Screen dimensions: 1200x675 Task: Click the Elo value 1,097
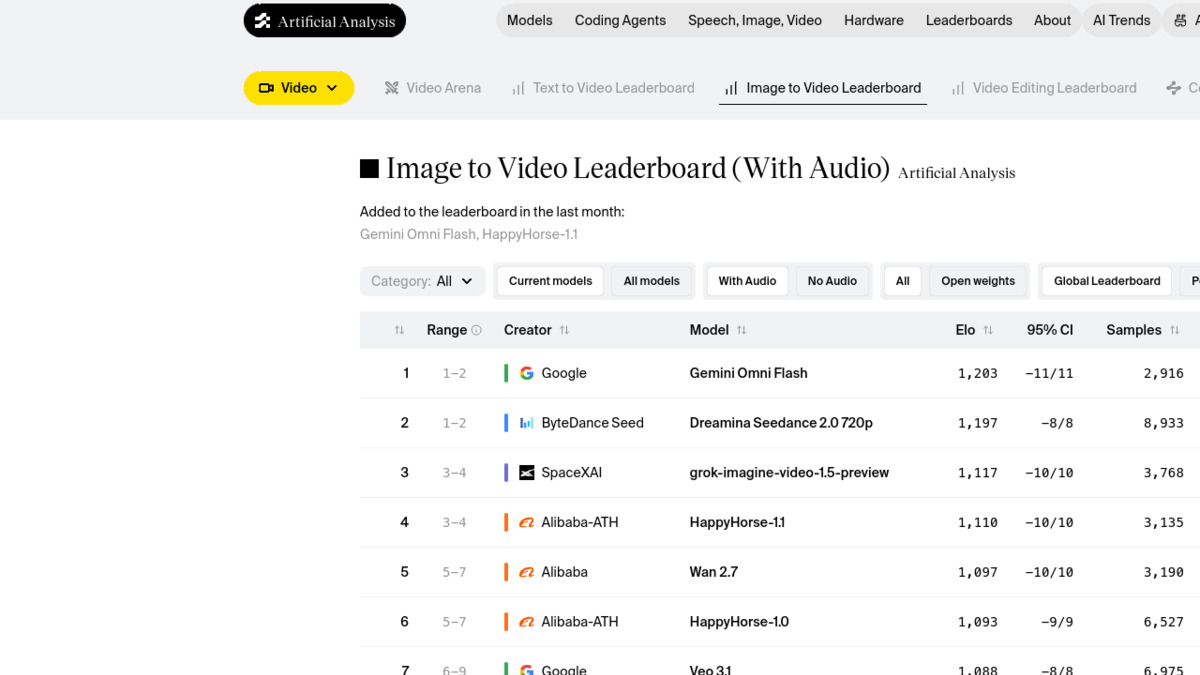pyautogui.click(x=978, y=572)
